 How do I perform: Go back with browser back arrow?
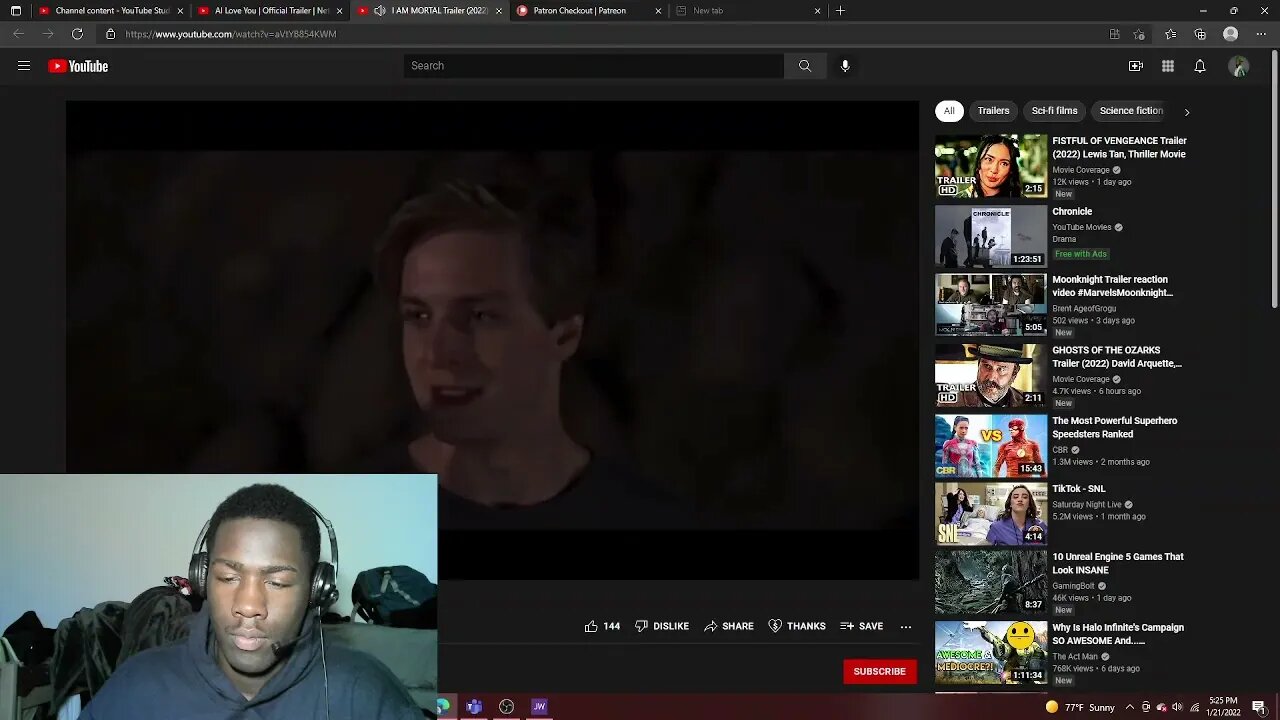tap(18, 34)
